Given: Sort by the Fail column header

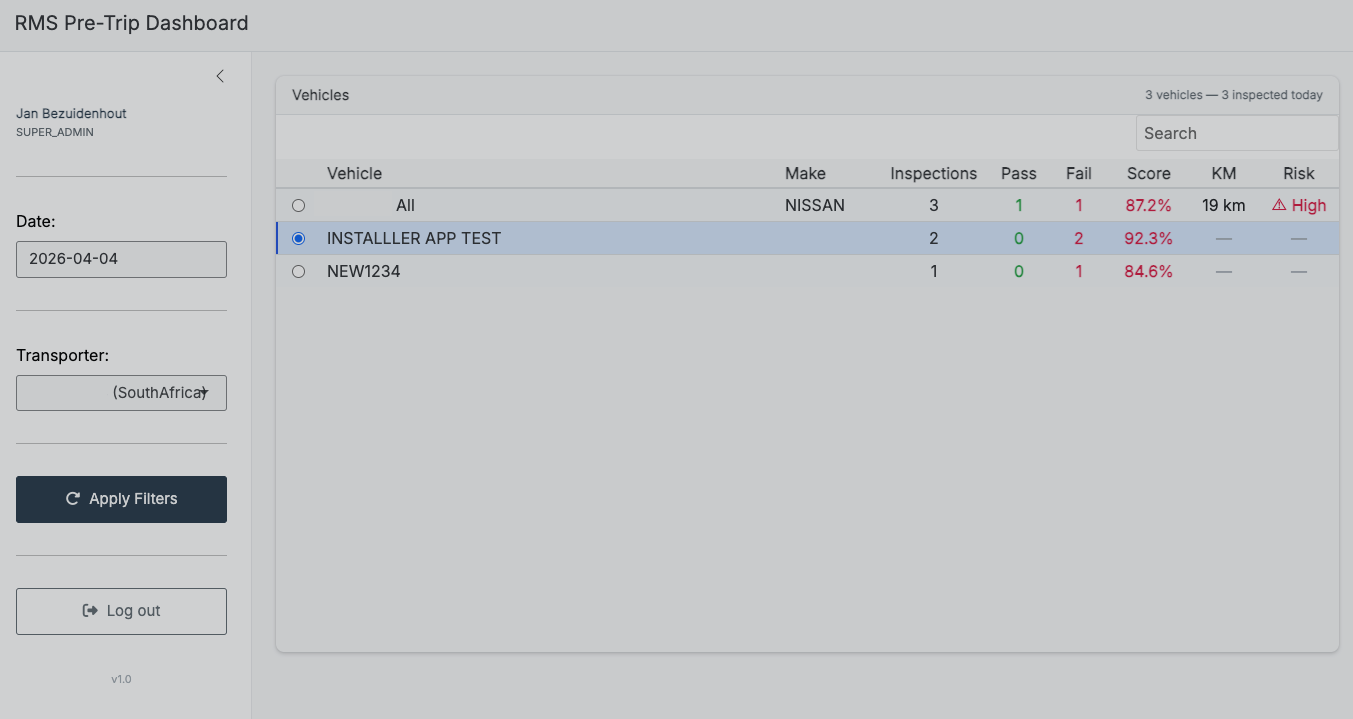Looking at the screenshot, I should click(1078, 174).
